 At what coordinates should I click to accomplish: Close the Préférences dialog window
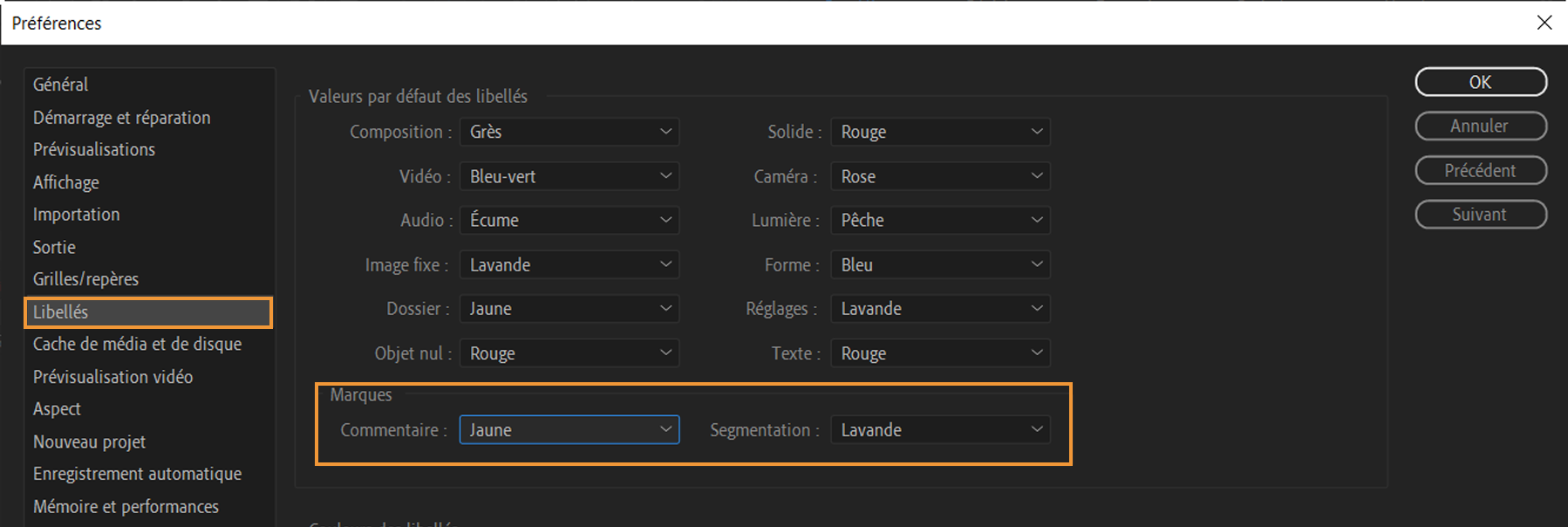pos(1544,23)
